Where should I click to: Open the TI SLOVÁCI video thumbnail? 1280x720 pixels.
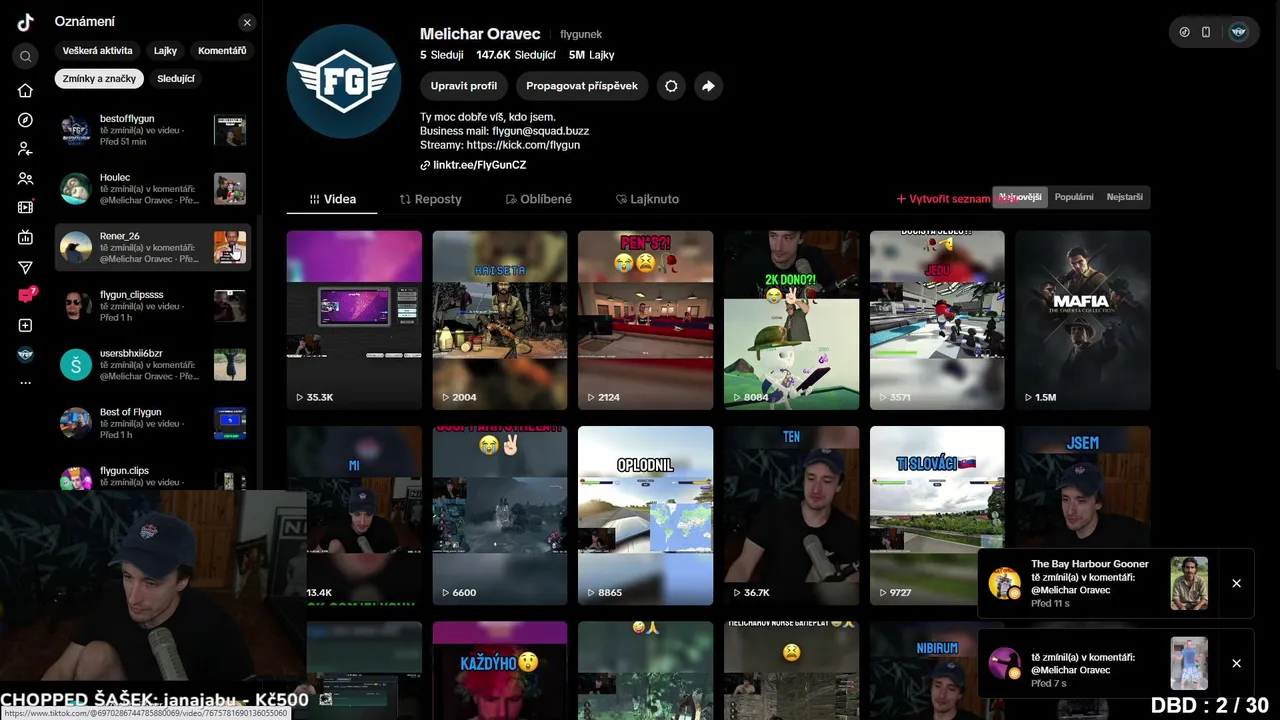tap(937, 515)
